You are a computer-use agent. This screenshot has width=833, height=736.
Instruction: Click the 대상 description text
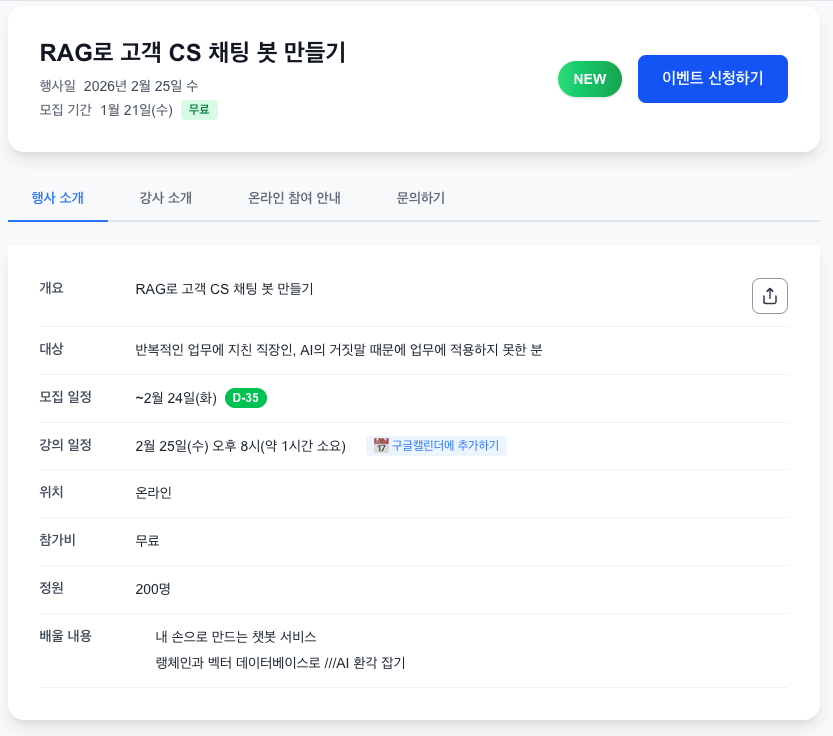[338, 350]
